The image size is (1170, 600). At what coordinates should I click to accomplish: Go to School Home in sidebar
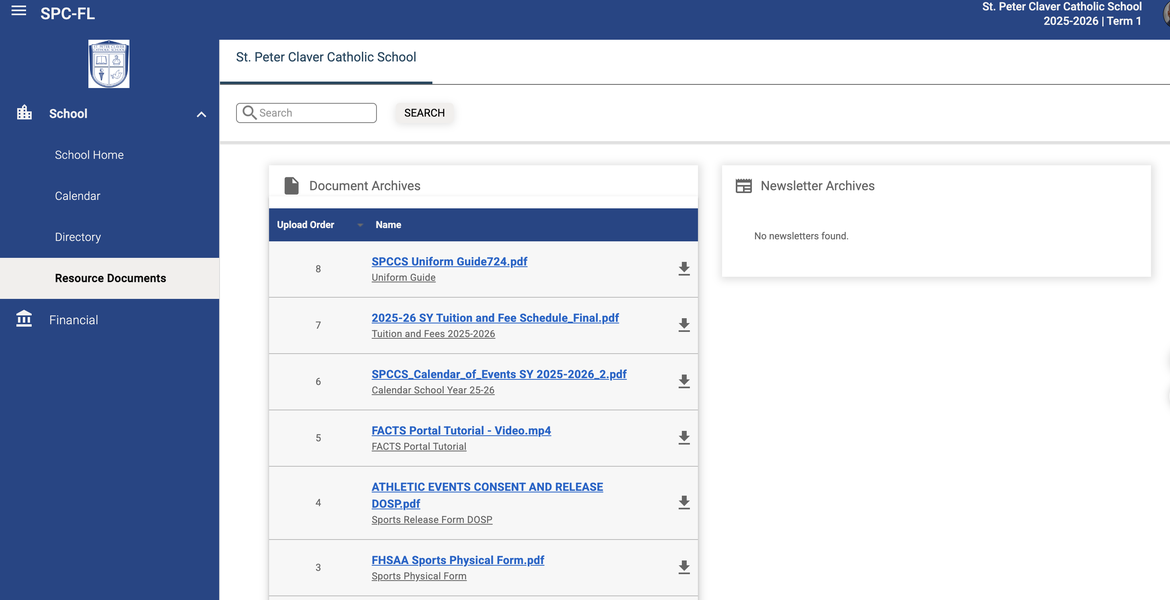pos(90,155)
